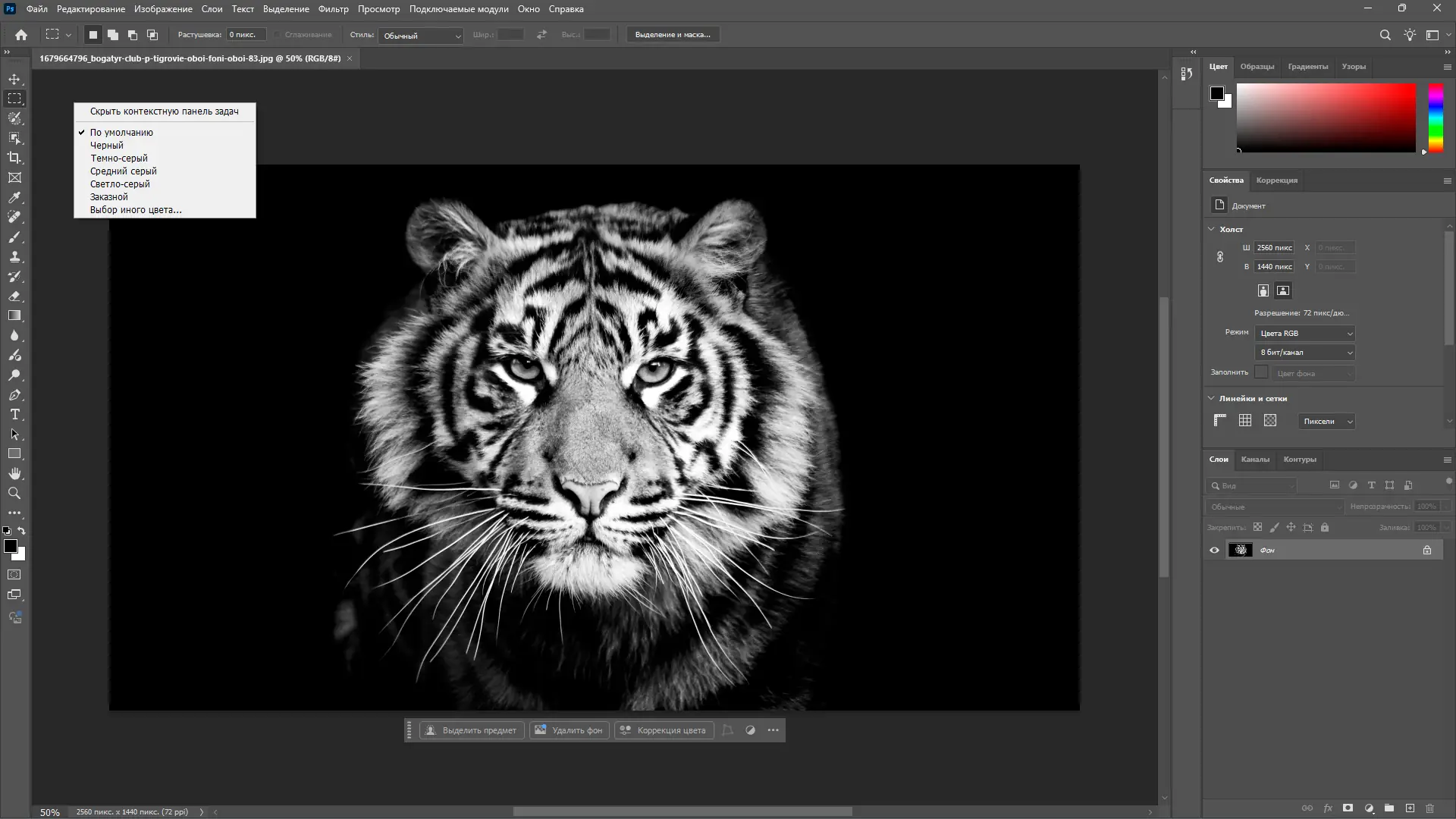This screenshot has height=819, width=1456.
Task: Click the Удалить фон button
Action: pos(570,730)
